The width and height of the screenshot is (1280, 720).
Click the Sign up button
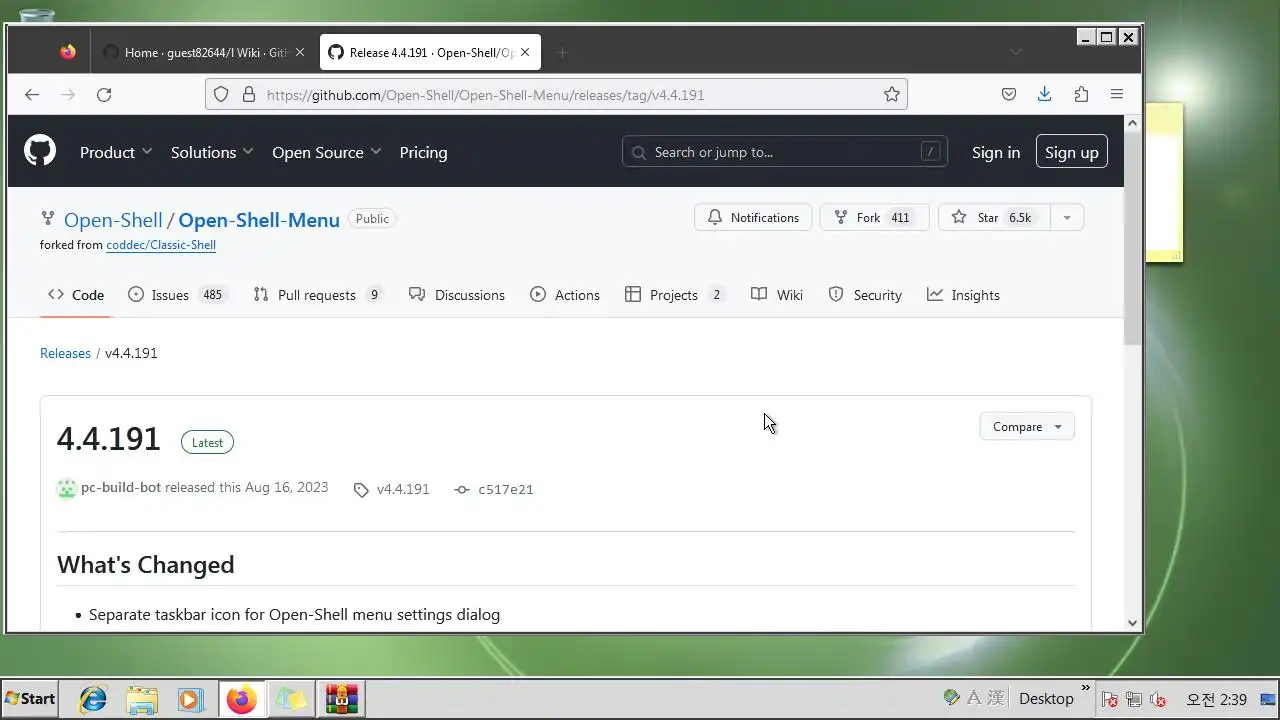point(1072,152)
